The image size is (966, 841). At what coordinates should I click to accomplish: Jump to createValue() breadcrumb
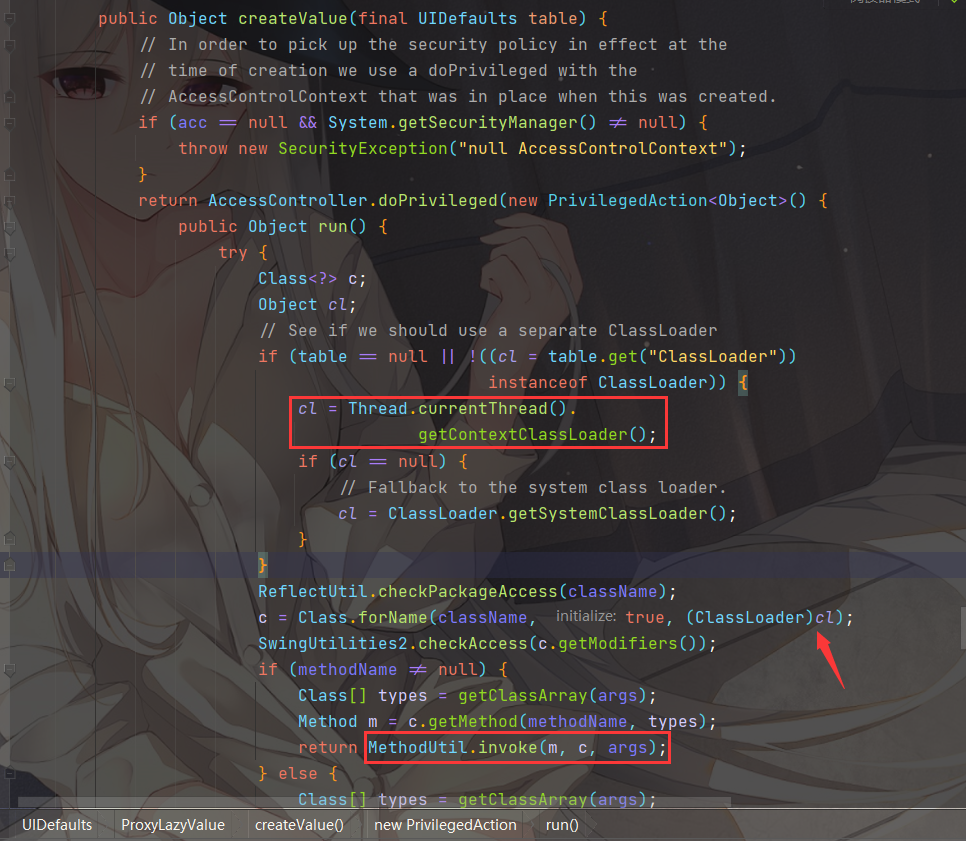[299, 825]
